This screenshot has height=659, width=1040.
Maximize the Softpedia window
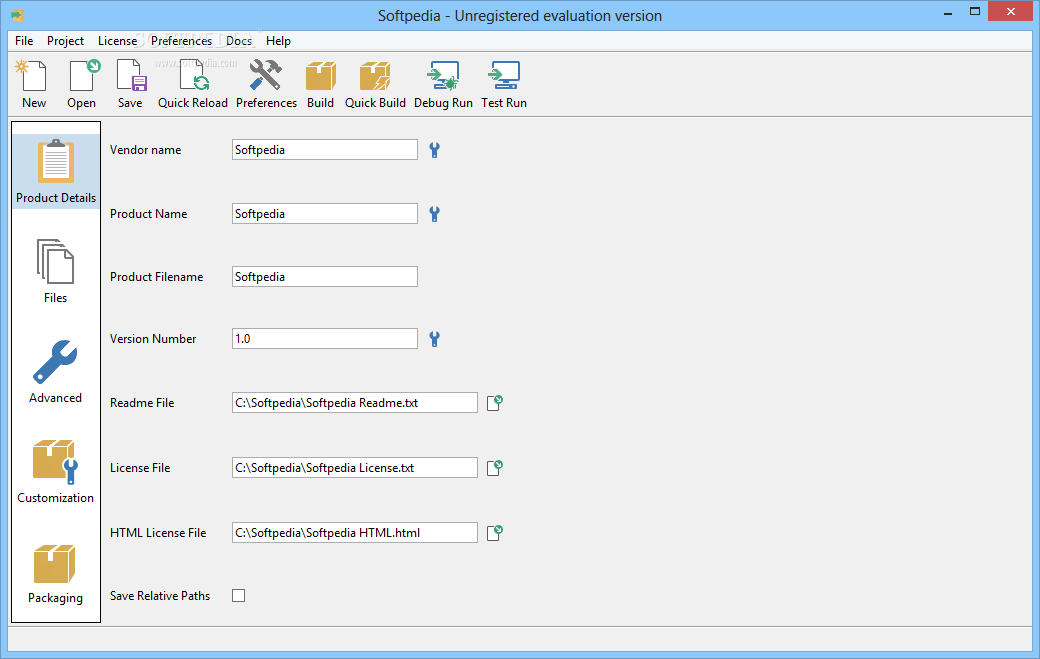[x=974, y=12]
